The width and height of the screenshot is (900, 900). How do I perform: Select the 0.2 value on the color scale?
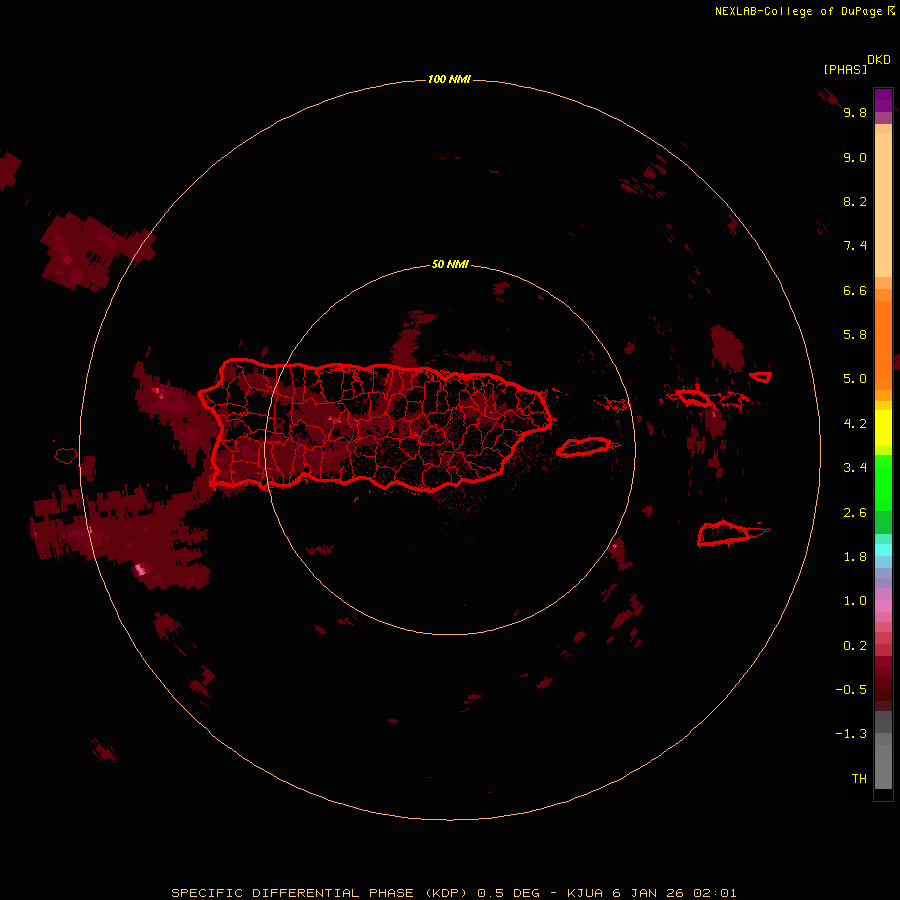(855, 646)
